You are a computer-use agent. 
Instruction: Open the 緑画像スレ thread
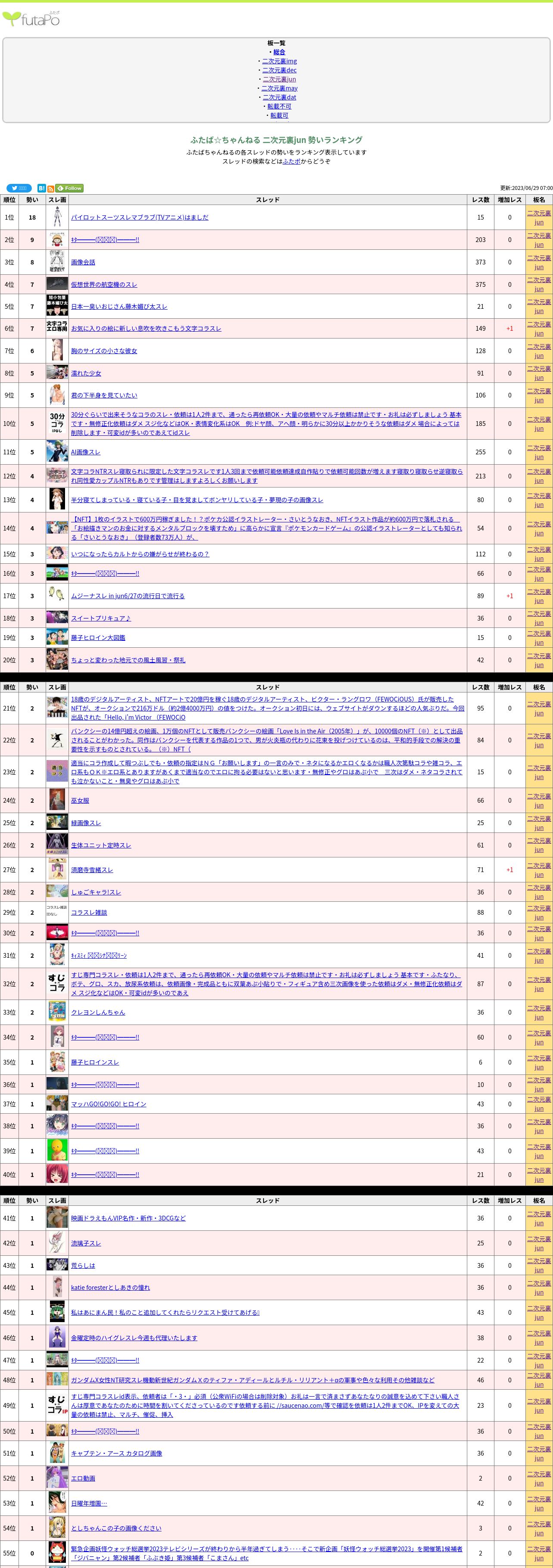click(86, 823)
